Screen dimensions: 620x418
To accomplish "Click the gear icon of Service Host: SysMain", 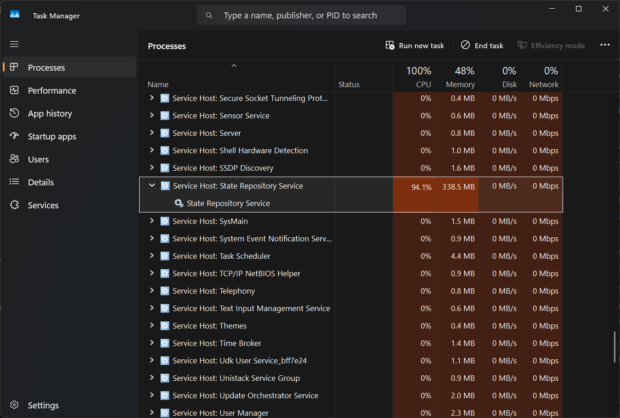I will tap(165, 221).
